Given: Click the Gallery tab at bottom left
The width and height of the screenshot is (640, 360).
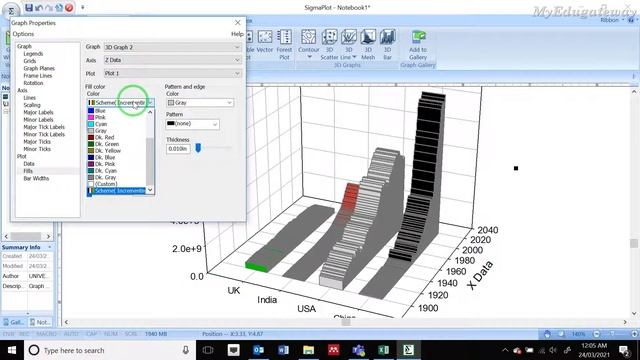Looking at the screenshot, I should click(13, 322).
